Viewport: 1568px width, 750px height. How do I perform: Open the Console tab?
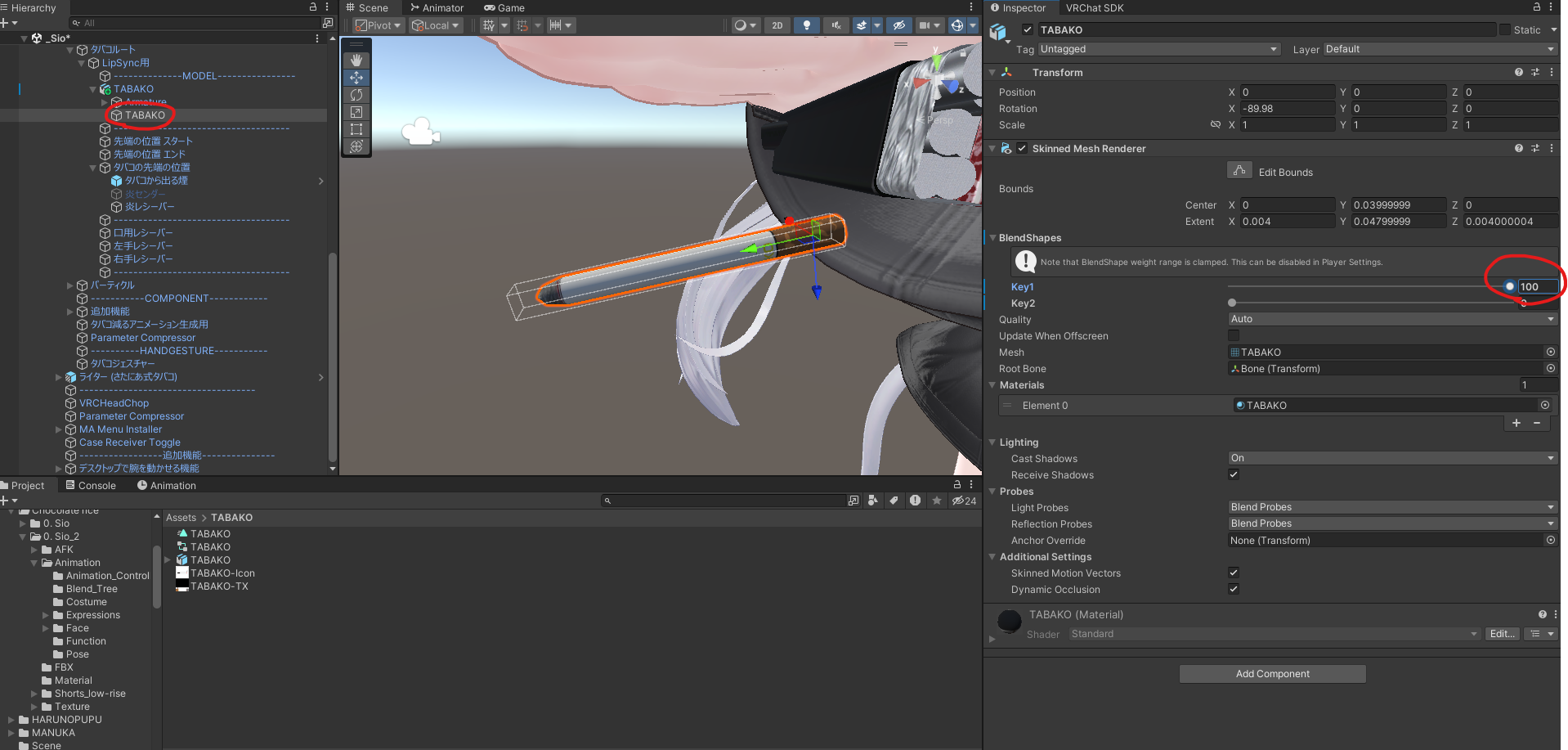click(x=91, y=485)
